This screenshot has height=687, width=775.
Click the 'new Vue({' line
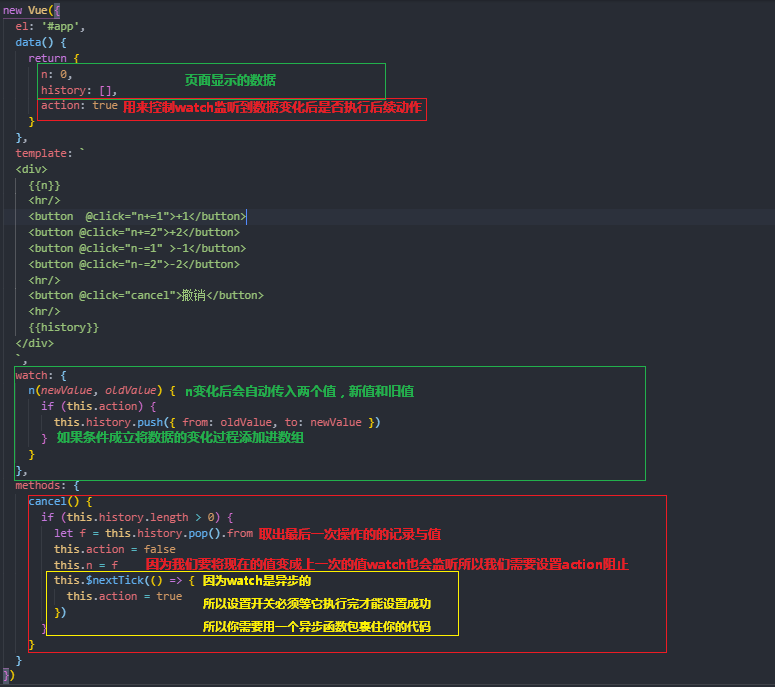[x=32, y=10]
